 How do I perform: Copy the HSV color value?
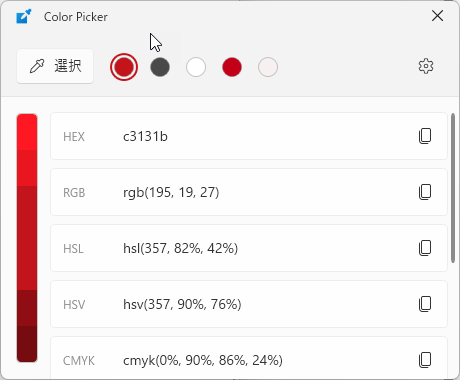pyautogui.click(x=425, y=304)
